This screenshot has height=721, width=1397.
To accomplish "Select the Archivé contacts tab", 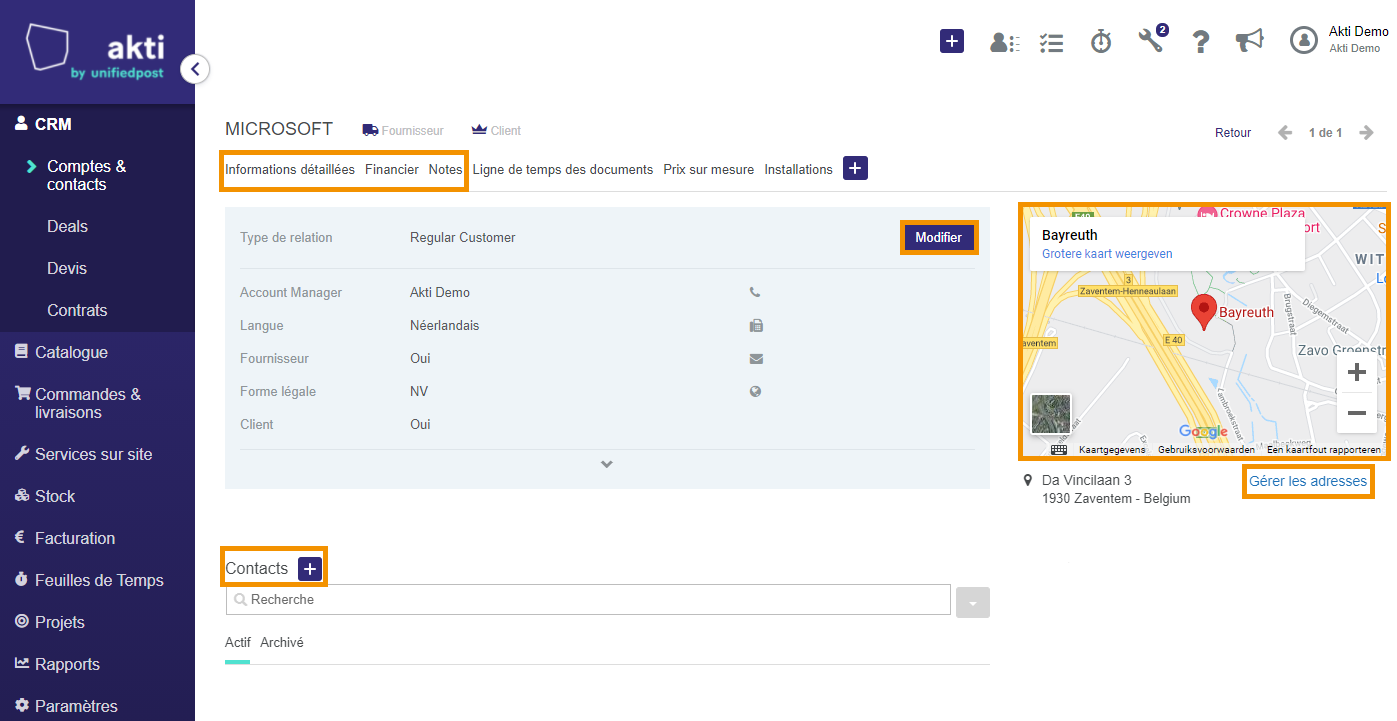I will [282, 642].
